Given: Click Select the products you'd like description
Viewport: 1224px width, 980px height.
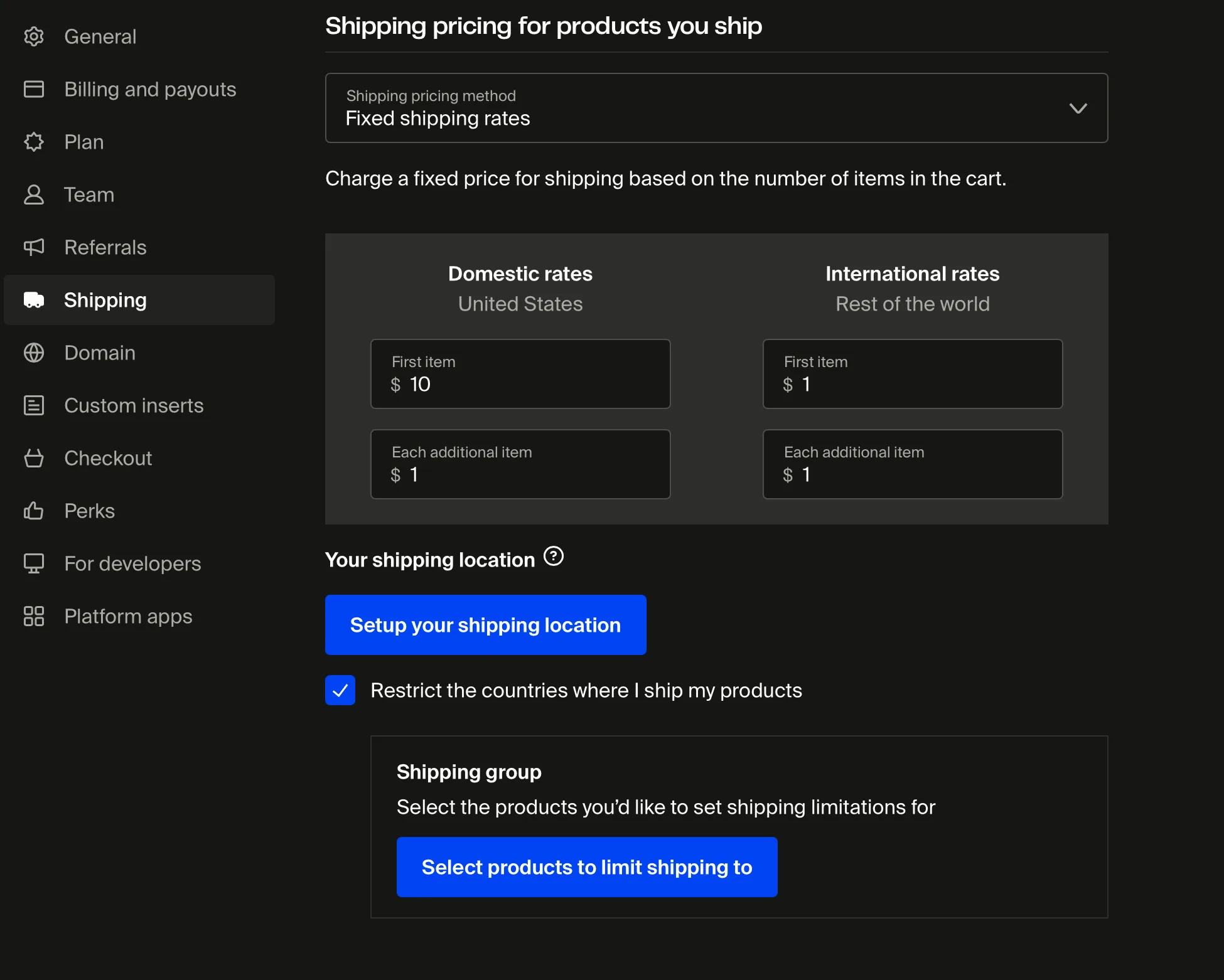Looking at the screenshot, I should coord(666,807).
